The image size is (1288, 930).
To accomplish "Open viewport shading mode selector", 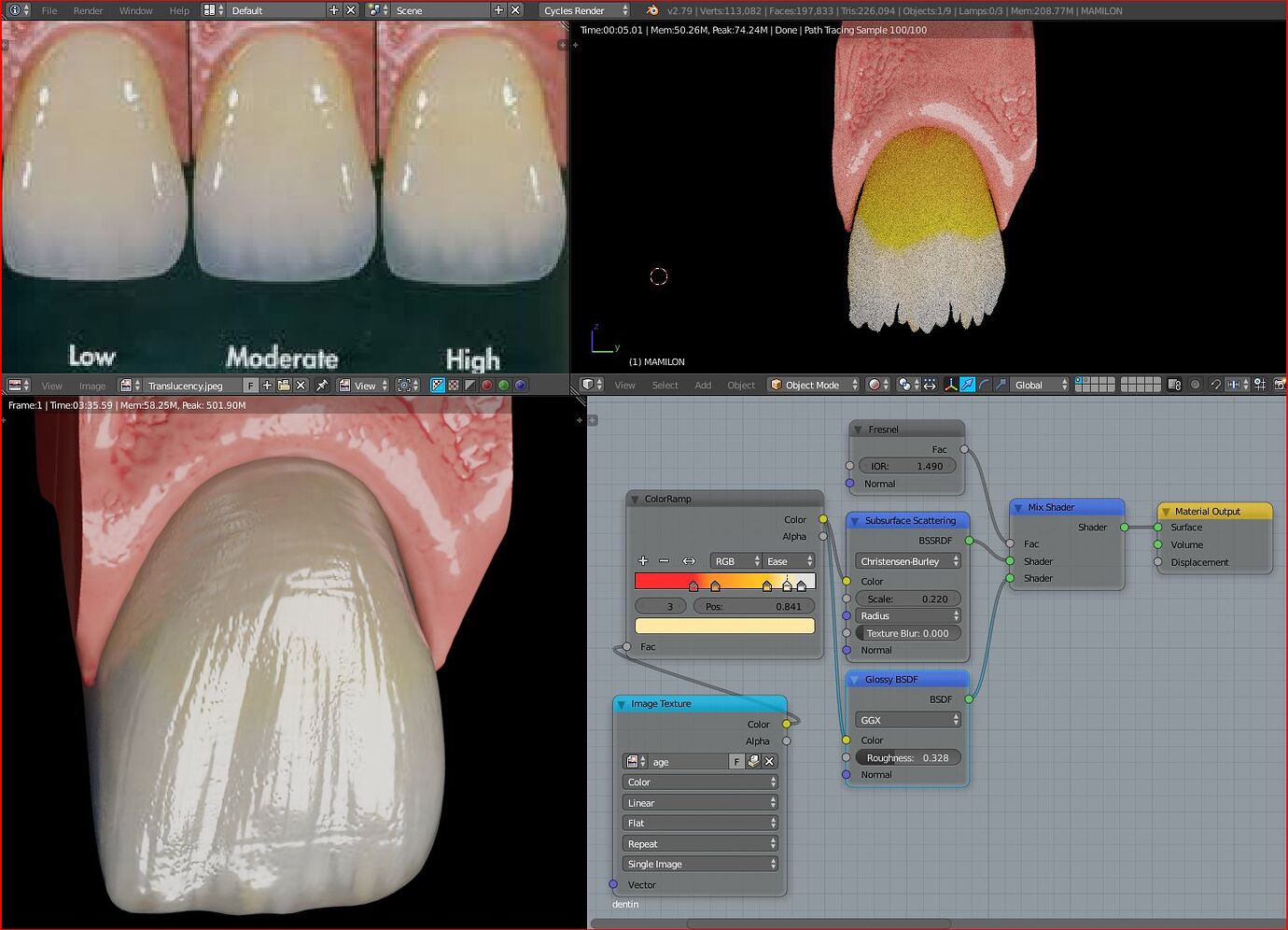I will coord(878,385).
